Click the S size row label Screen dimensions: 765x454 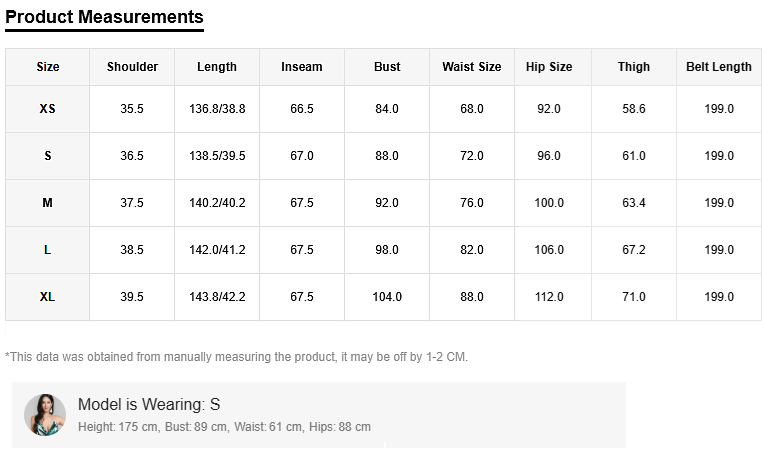pyautogui.click(x=47, y=156)
